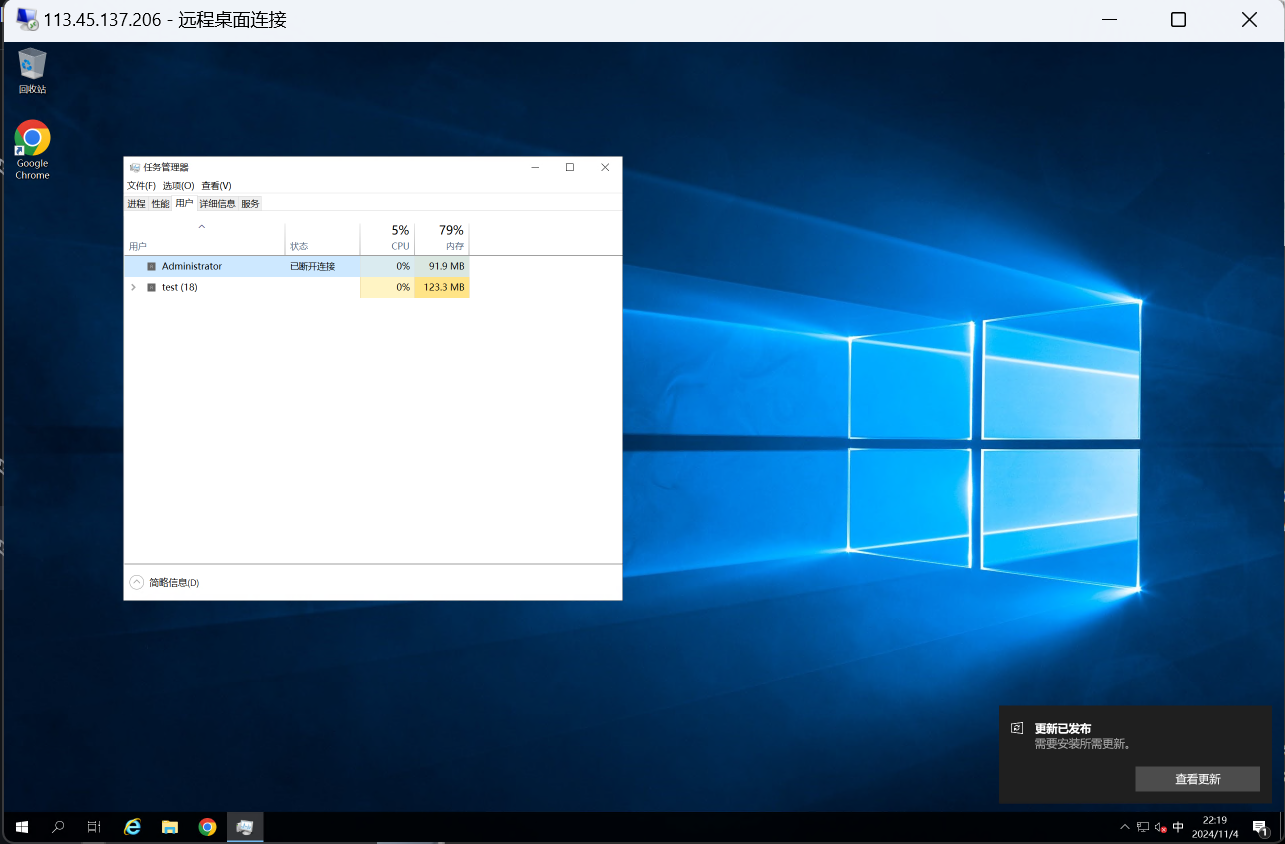This screenshot has width=1285, height=844.
Task: Open Task View in the taskbar
Action: [x=94, y=827]
